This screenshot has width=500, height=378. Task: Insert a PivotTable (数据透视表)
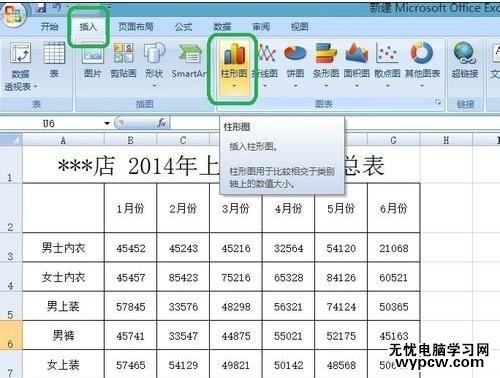[21, 67]
